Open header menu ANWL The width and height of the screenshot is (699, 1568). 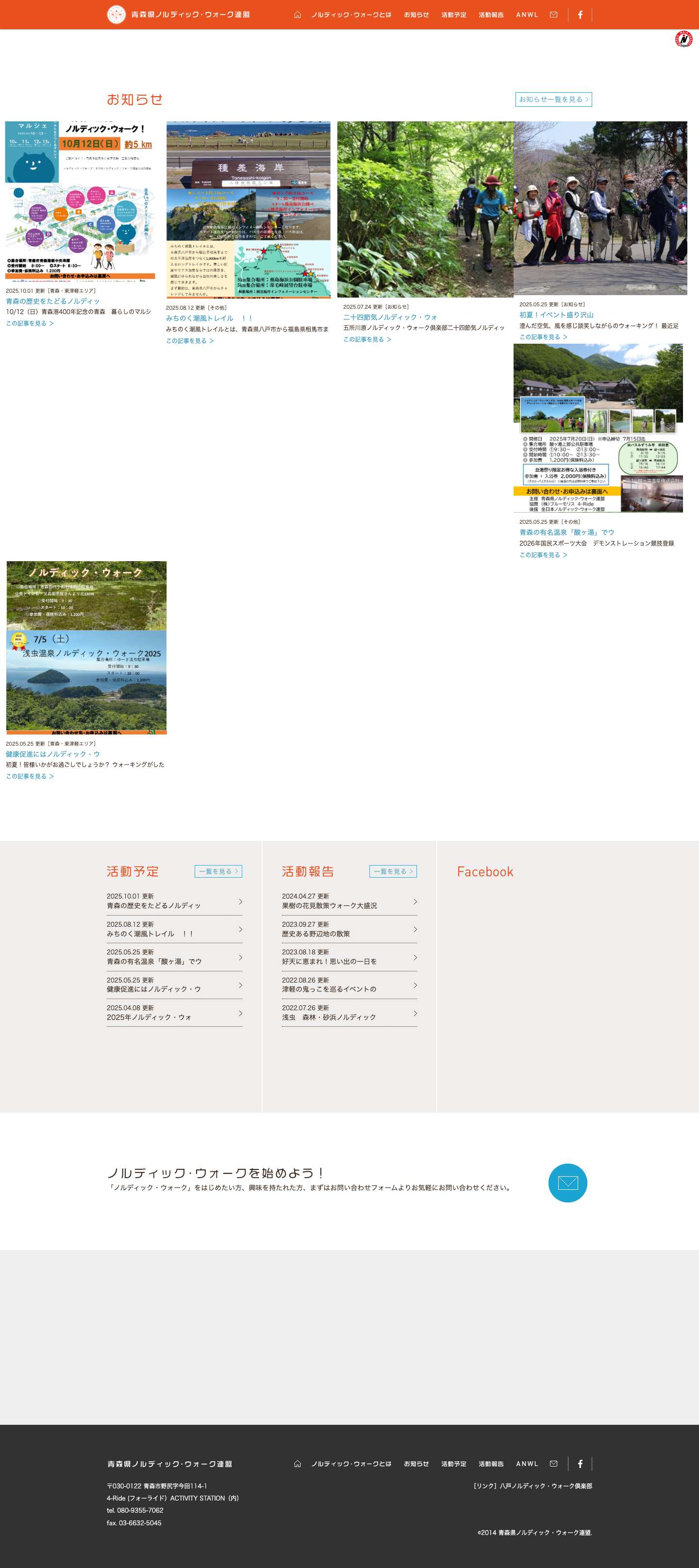point(527,15)
